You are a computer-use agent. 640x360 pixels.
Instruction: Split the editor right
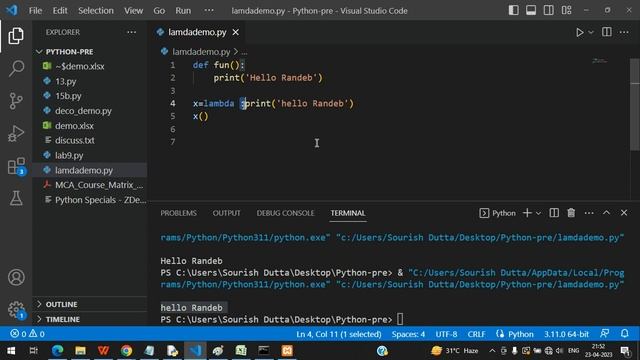point(607,32)
